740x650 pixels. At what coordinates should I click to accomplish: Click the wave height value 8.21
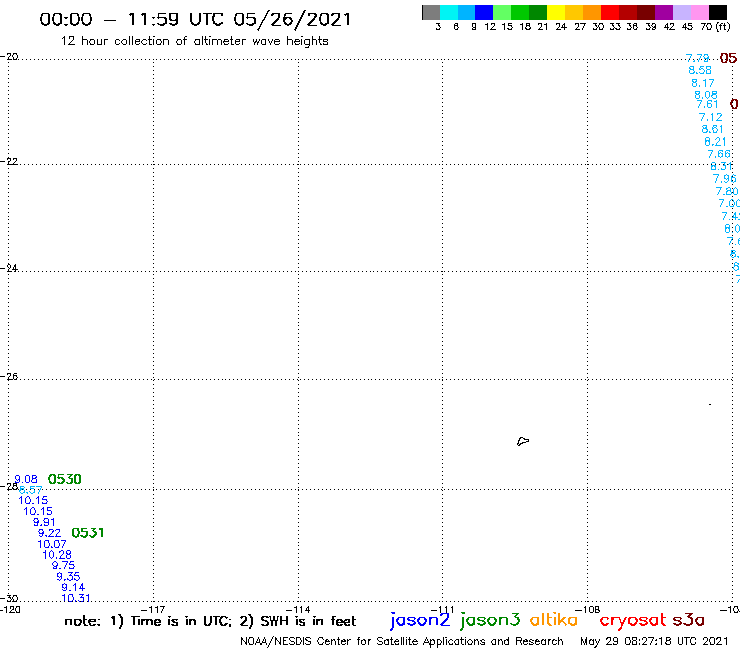(x=715, y=142)
